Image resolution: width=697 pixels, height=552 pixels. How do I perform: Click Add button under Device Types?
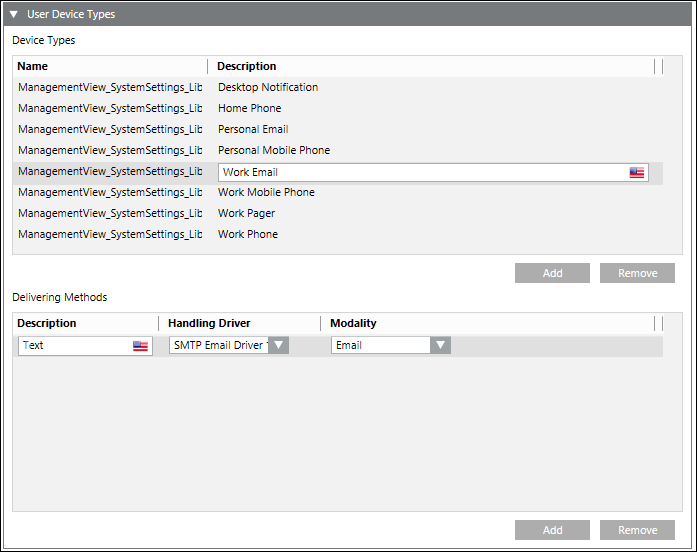click(552, 273)
